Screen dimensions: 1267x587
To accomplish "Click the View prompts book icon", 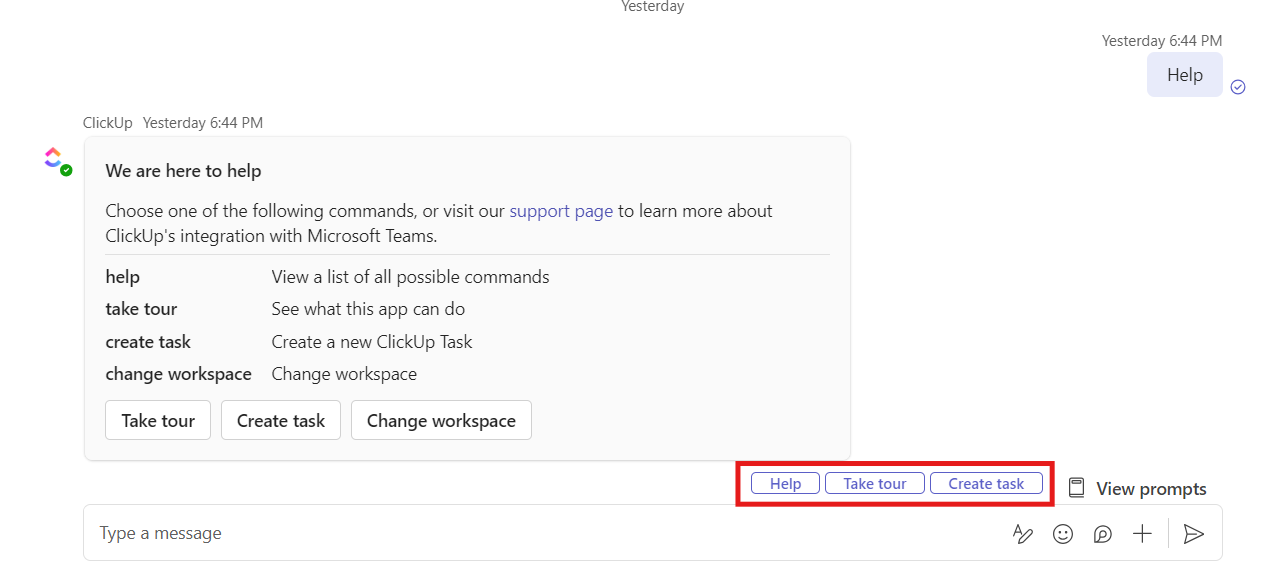I will [1076, 488].
